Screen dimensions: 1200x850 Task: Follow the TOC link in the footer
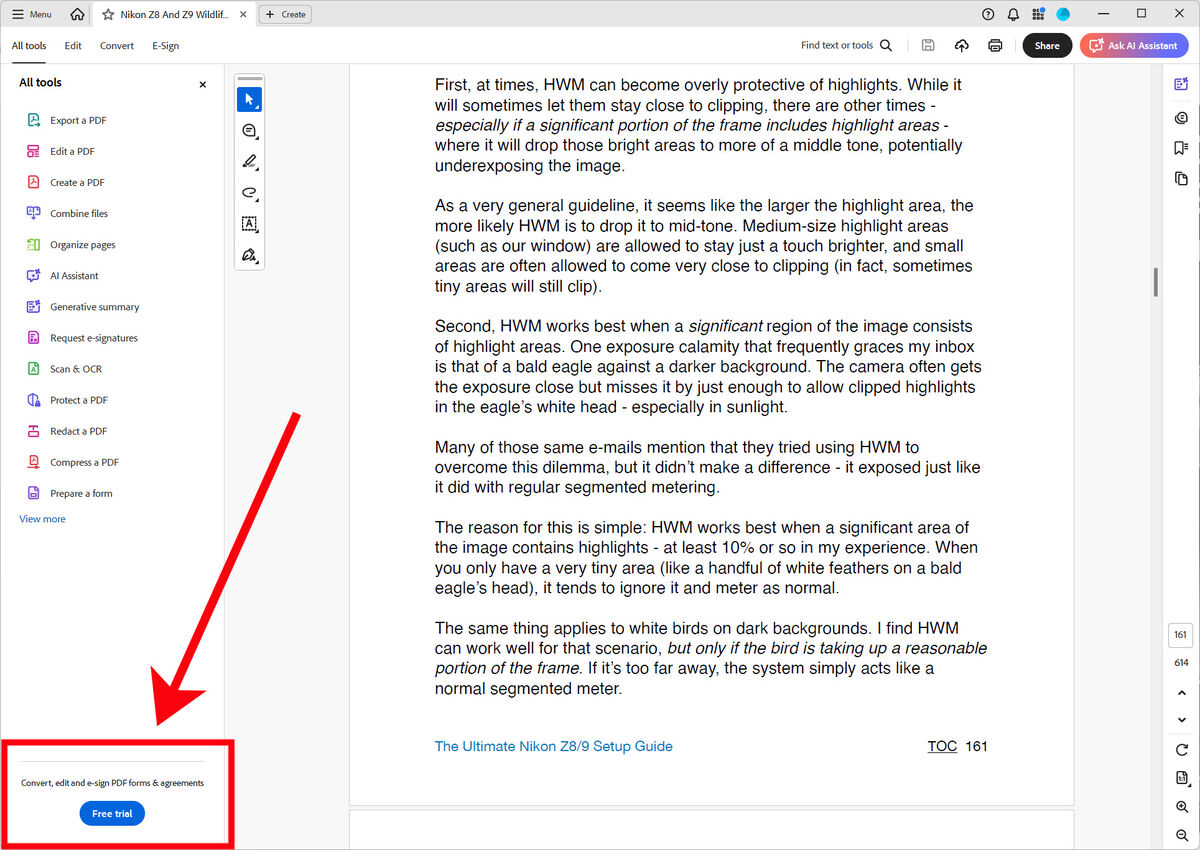[x=942, y=746]
